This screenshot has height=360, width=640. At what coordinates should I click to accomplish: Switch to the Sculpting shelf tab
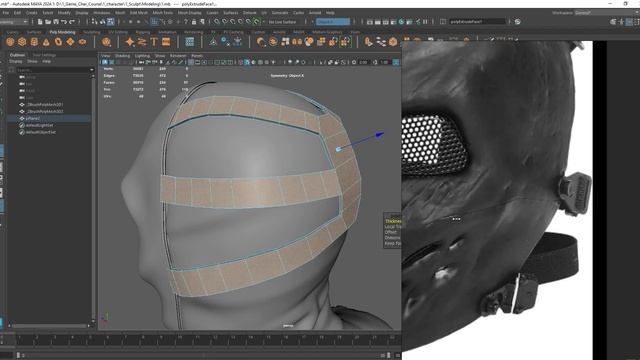click(x=92, y=32)
